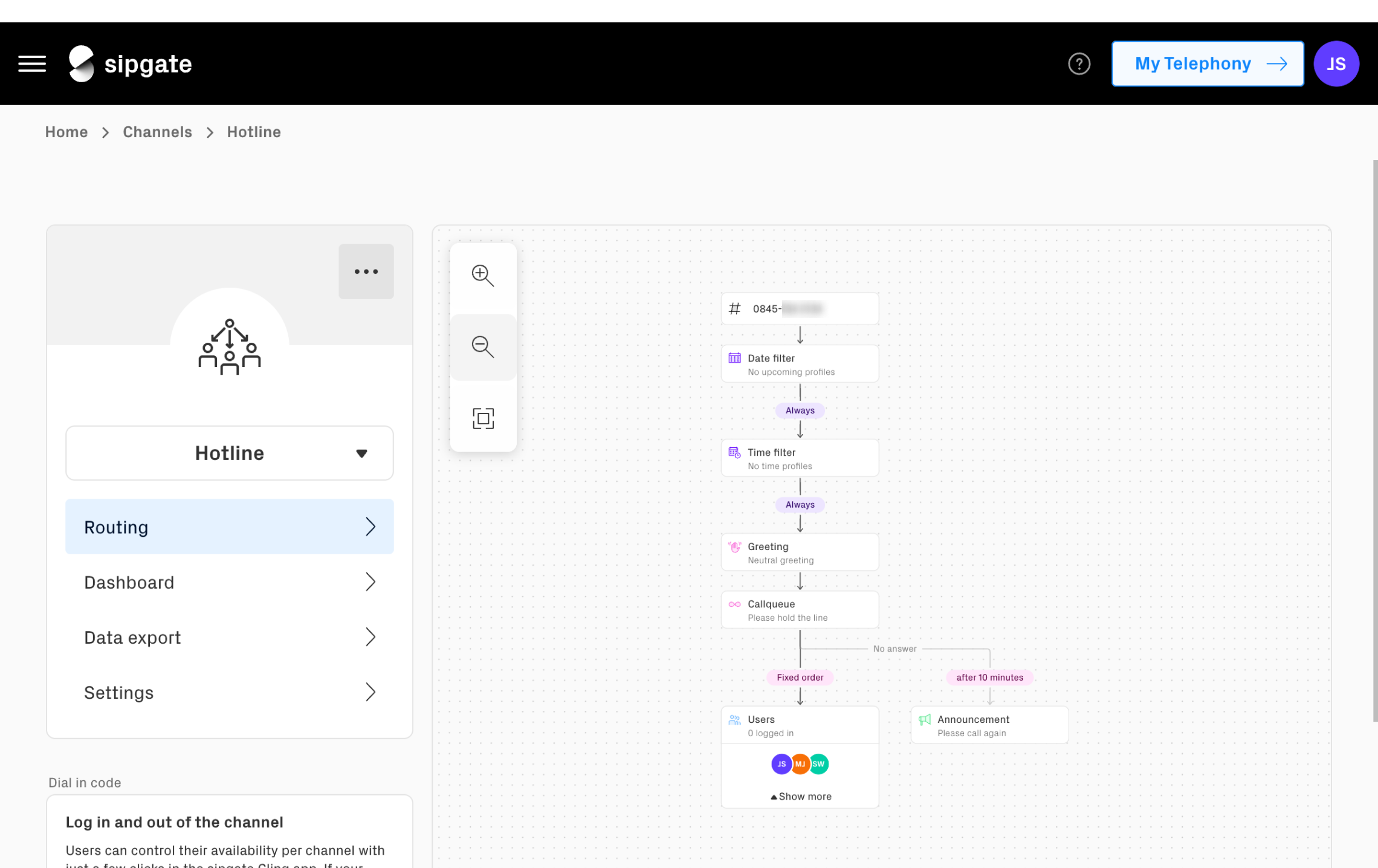
Task: Open the hamburger navigation menu
Action: click(32, 63)
